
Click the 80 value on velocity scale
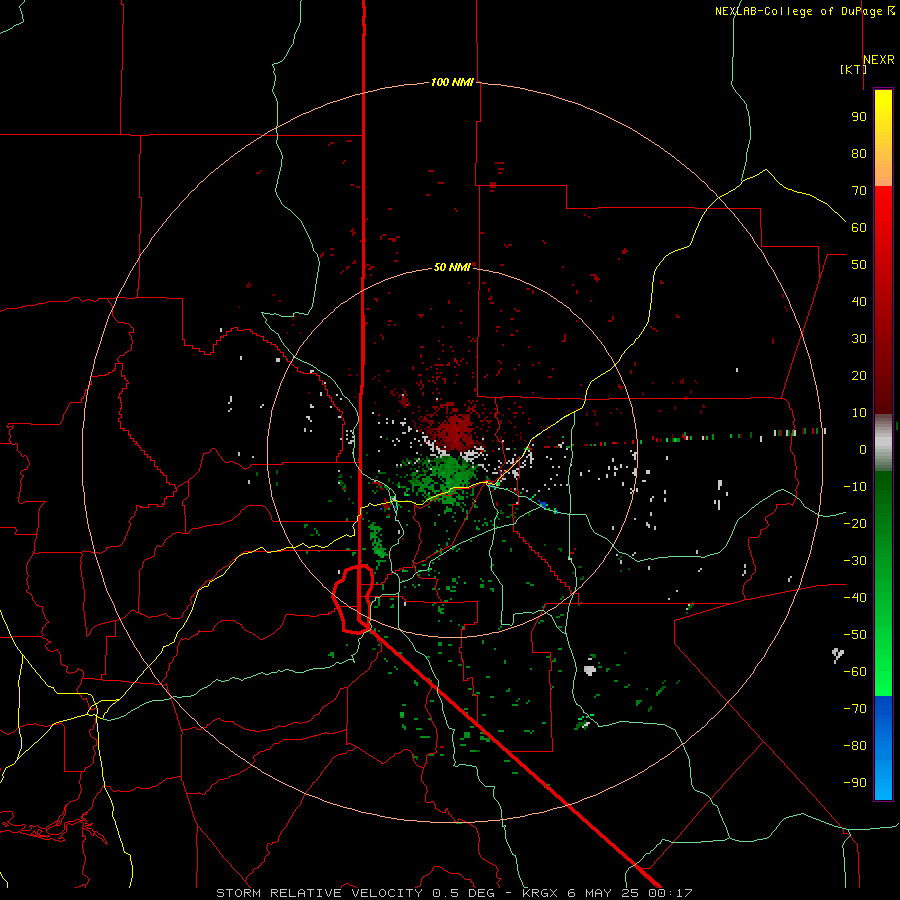click(x=859, y=154)
